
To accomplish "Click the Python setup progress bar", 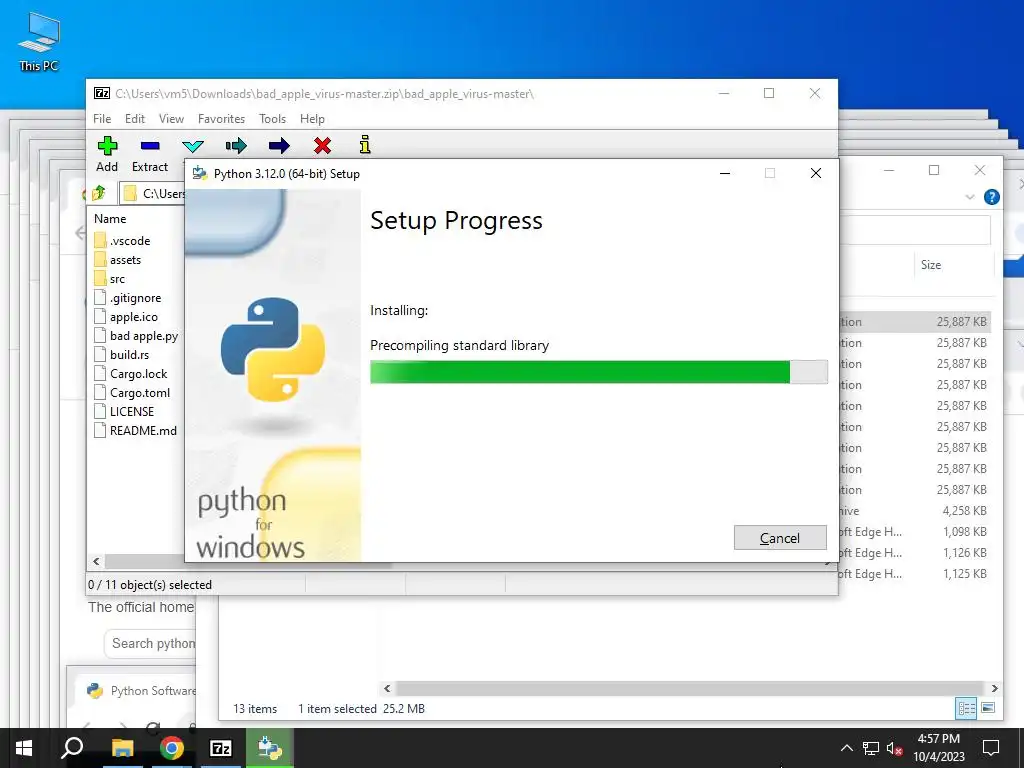I will (599, 372).
